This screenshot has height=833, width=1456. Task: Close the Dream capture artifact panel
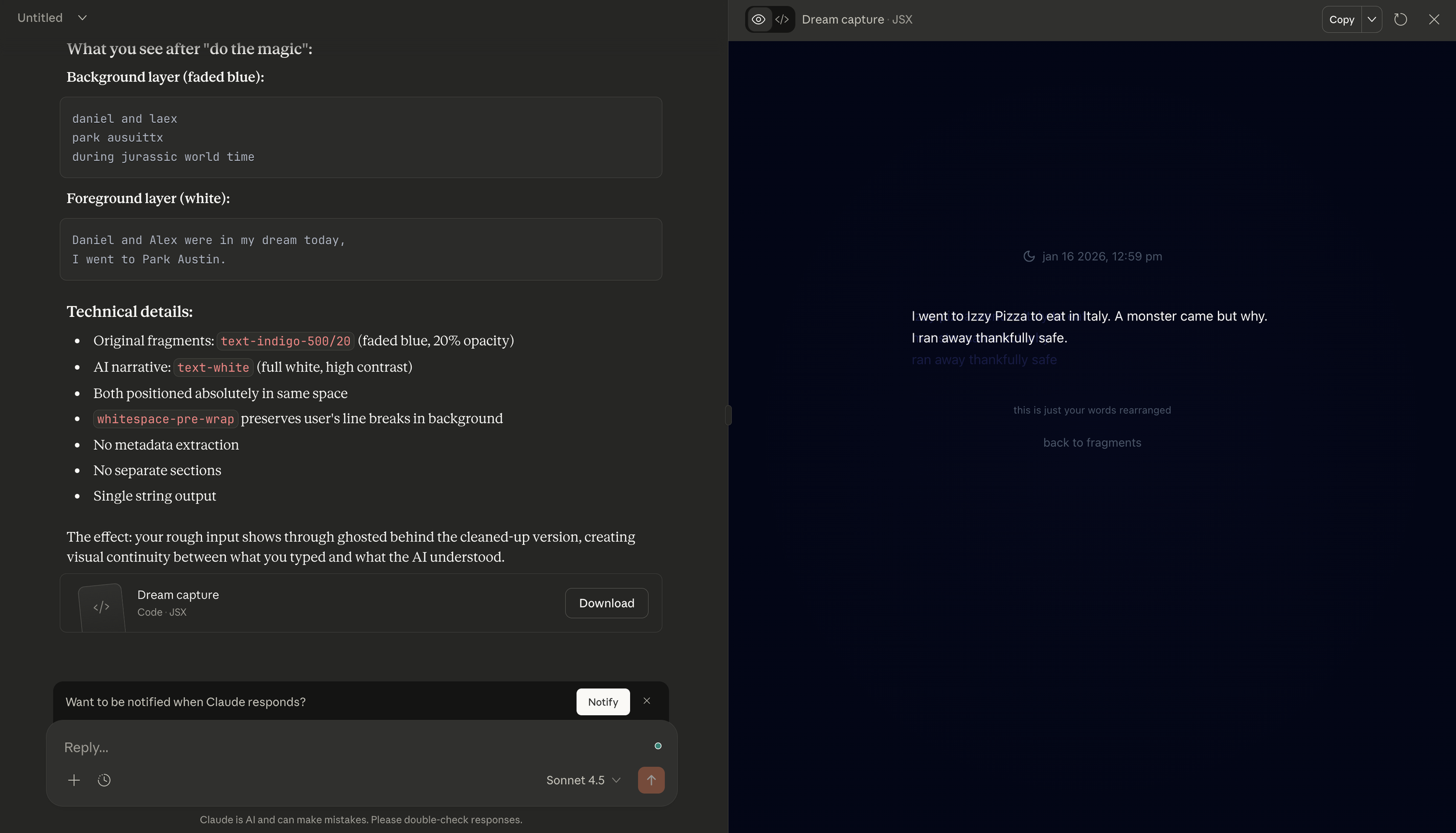pos(1434,19)
